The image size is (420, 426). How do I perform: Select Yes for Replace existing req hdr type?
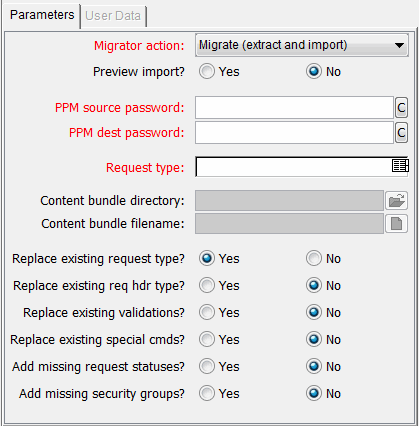point(207,285)
